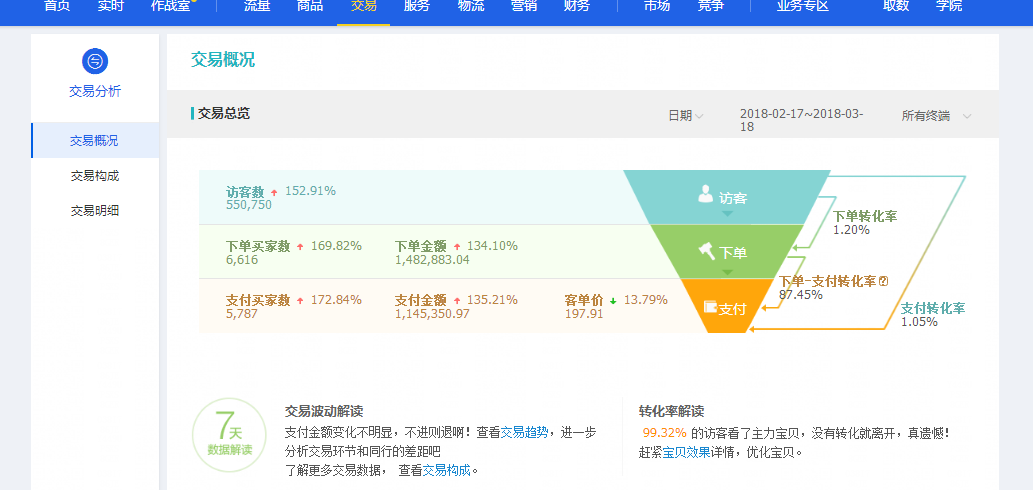This screenshot has height=490, width=1033.
Task: Open the 服务 tab
Action: 417,7
